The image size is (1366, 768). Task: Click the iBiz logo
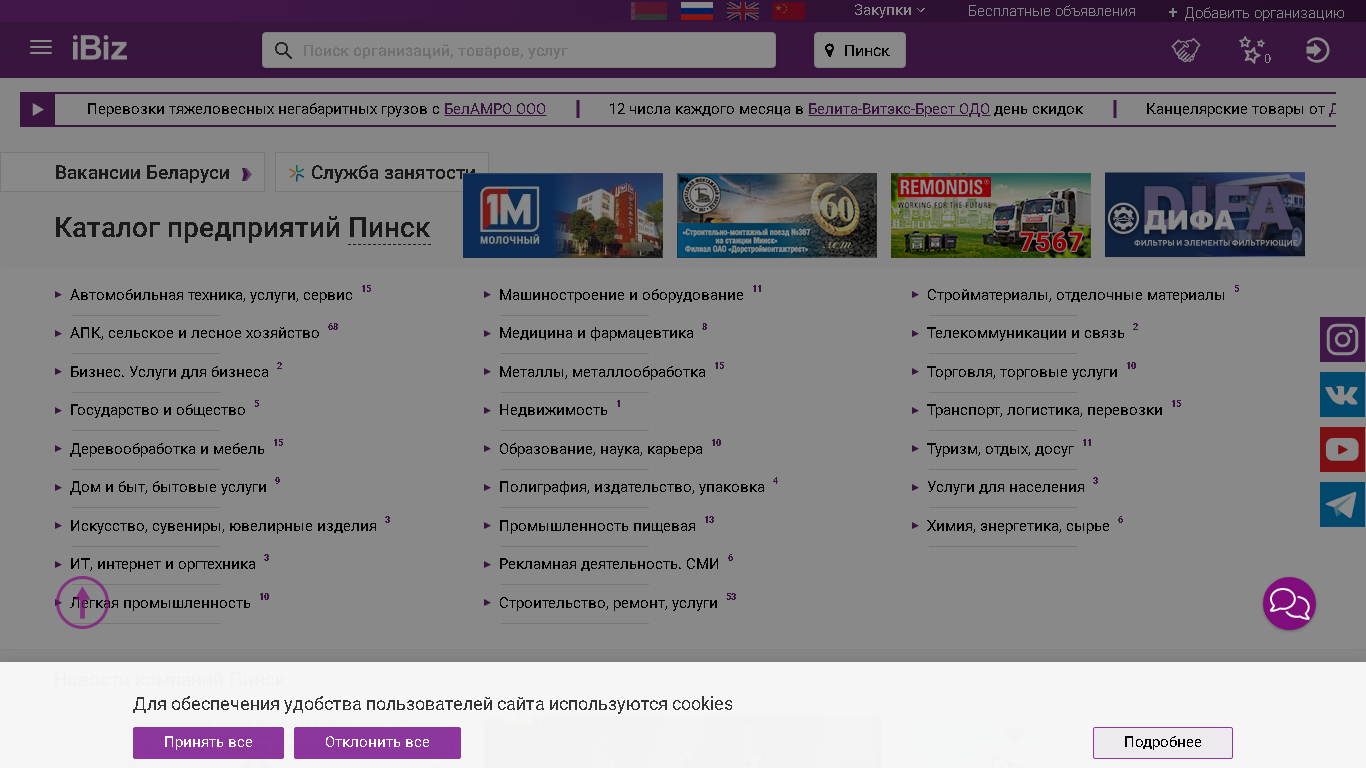coord(99,48)
